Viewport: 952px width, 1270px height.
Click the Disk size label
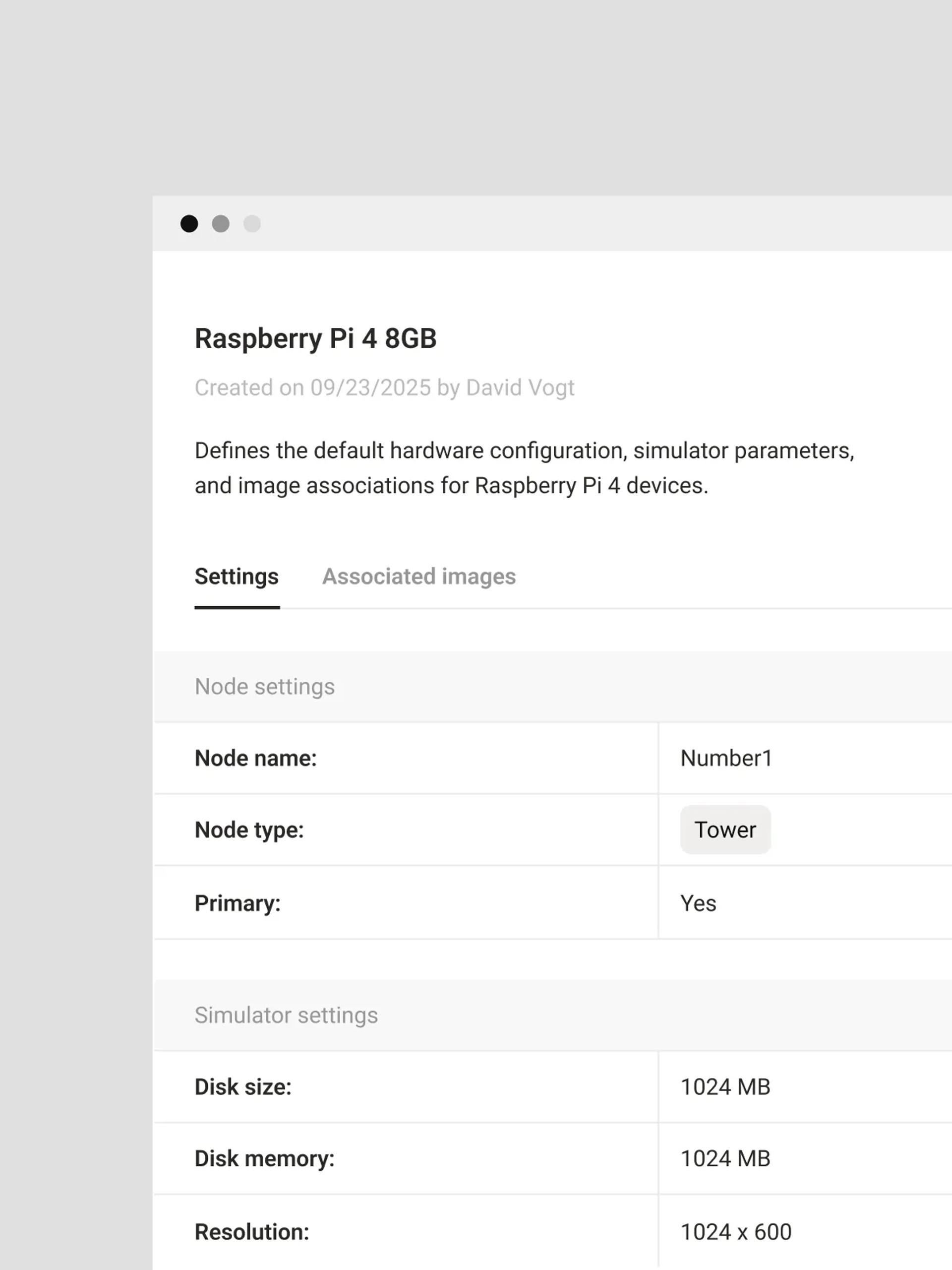click(243, 1087)
